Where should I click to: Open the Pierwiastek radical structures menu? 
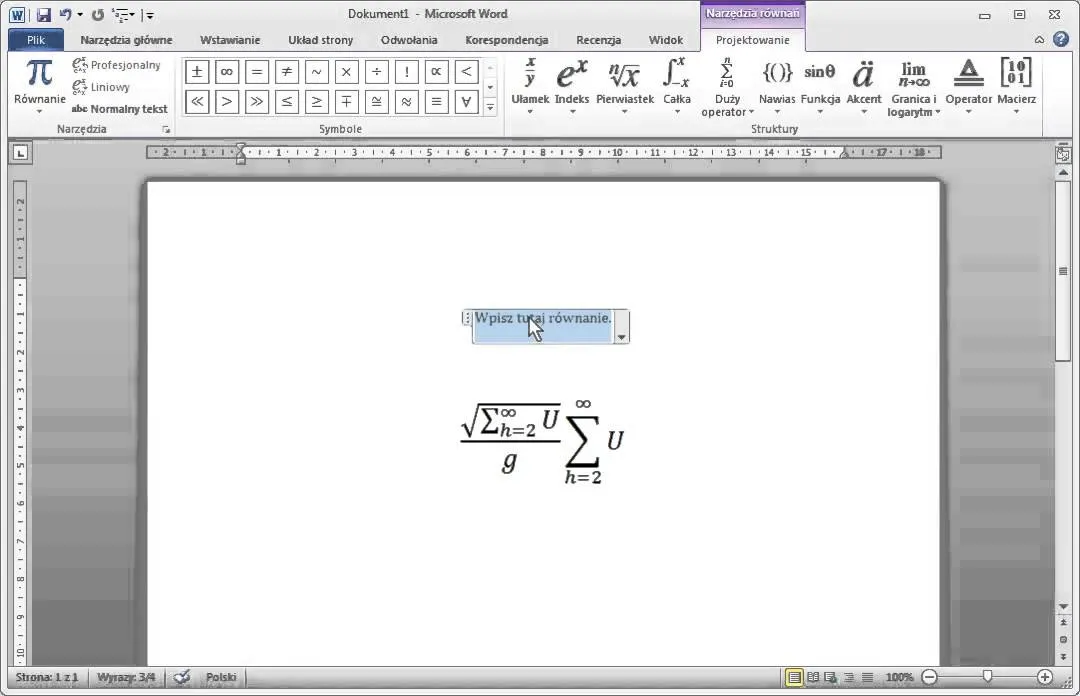point(625,86)
